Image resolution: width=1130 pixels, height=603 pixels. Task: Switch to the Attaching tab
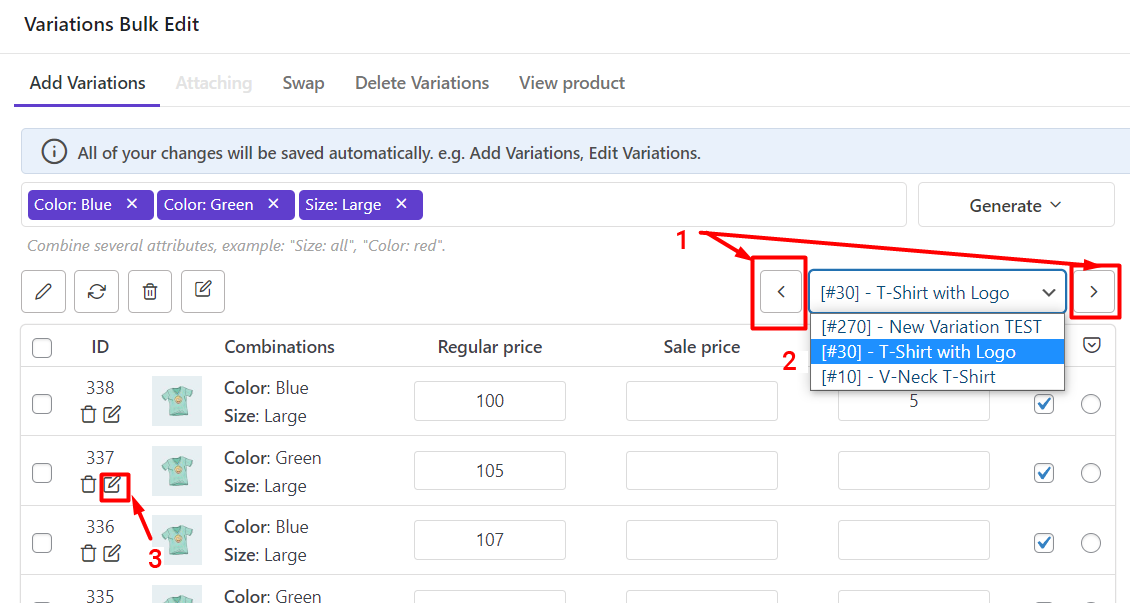(214, 83)
